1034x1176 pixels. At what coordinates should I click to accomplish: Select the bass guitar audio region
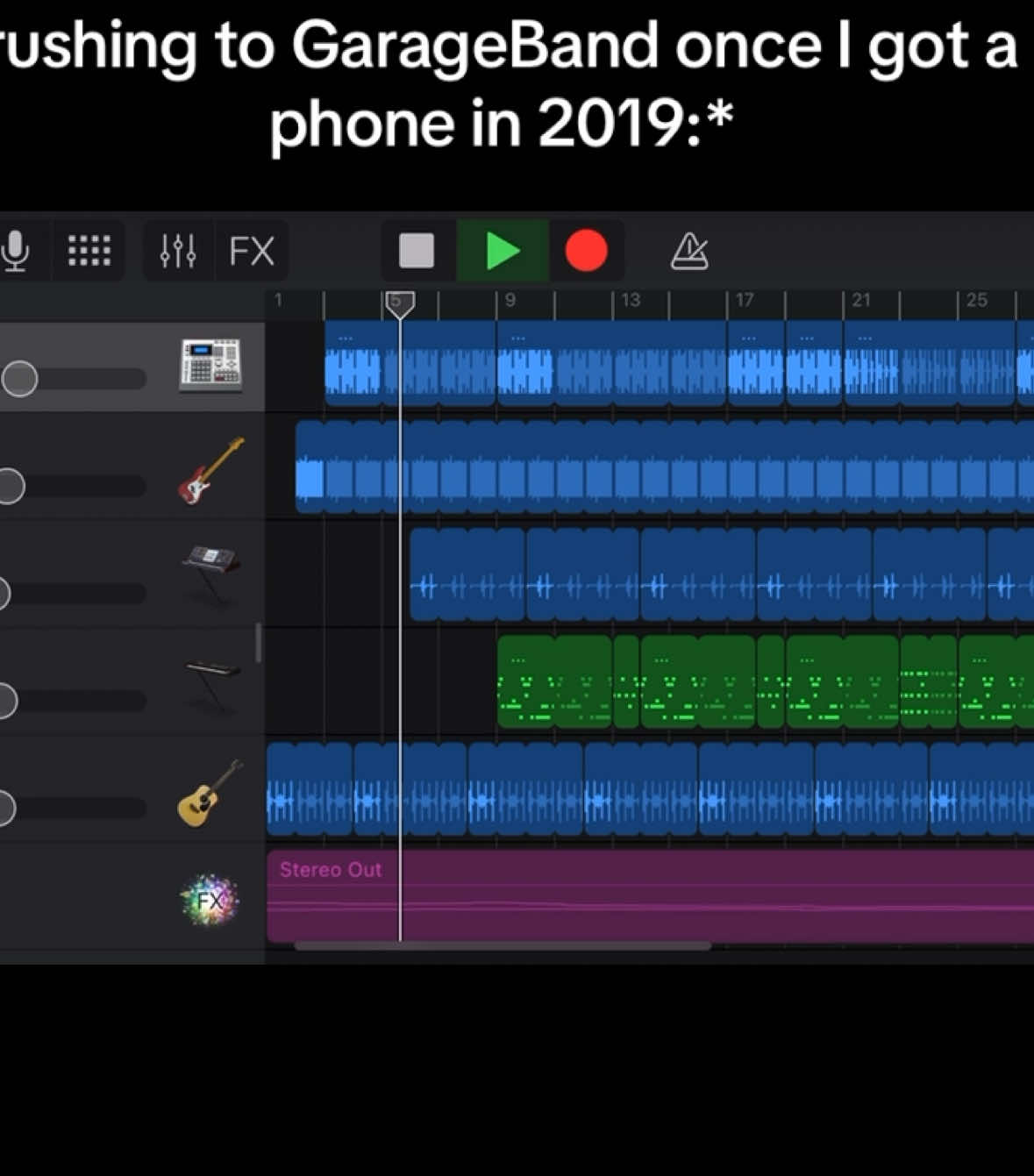(665, 467)
